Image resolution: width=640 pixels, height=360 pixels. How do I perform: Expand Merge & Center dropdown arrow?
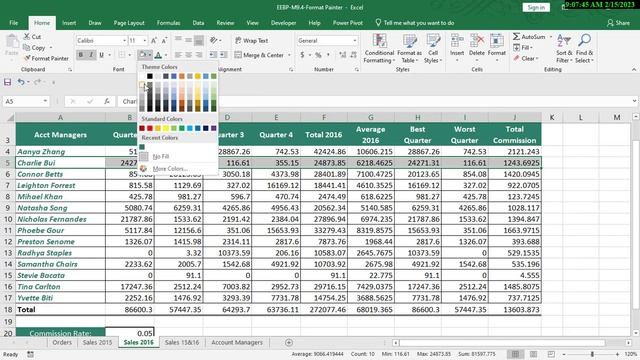(289, 55)
